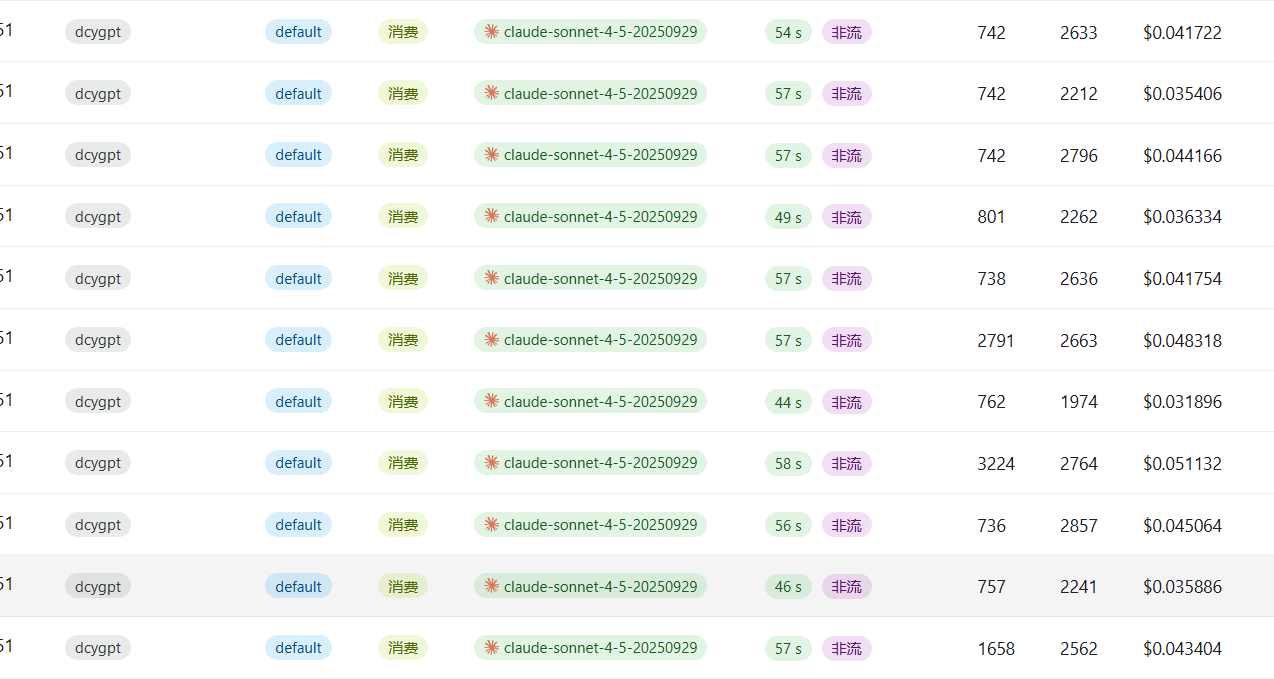
Task: Click the claude-sonnet-4-5-20250929 model tag in the $0.035406 row
Action: pos(590,94)
